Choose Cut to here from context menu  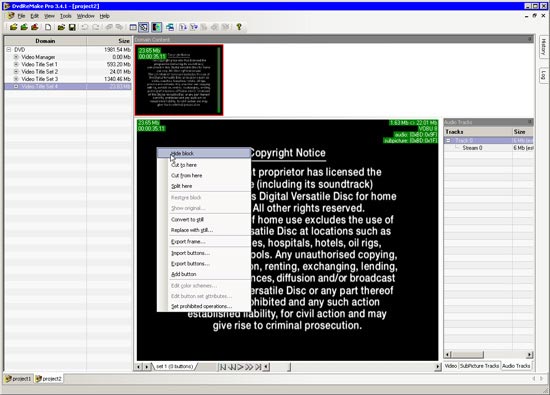click(203, 165)
